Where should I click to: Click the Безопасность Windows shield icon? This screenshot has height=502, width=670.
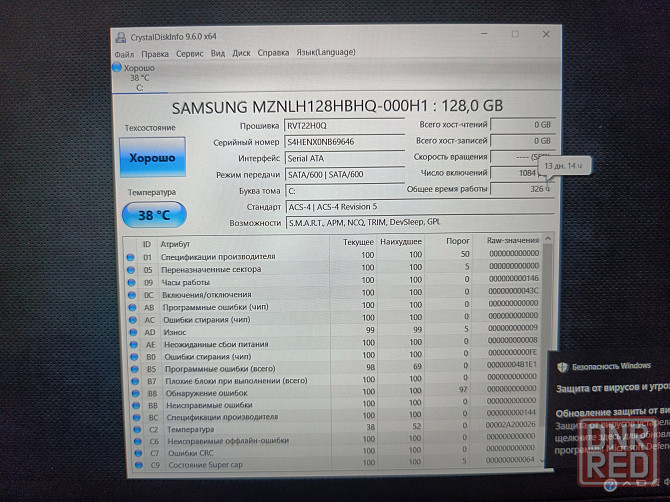pyautogui.click(x=563, y=367)
